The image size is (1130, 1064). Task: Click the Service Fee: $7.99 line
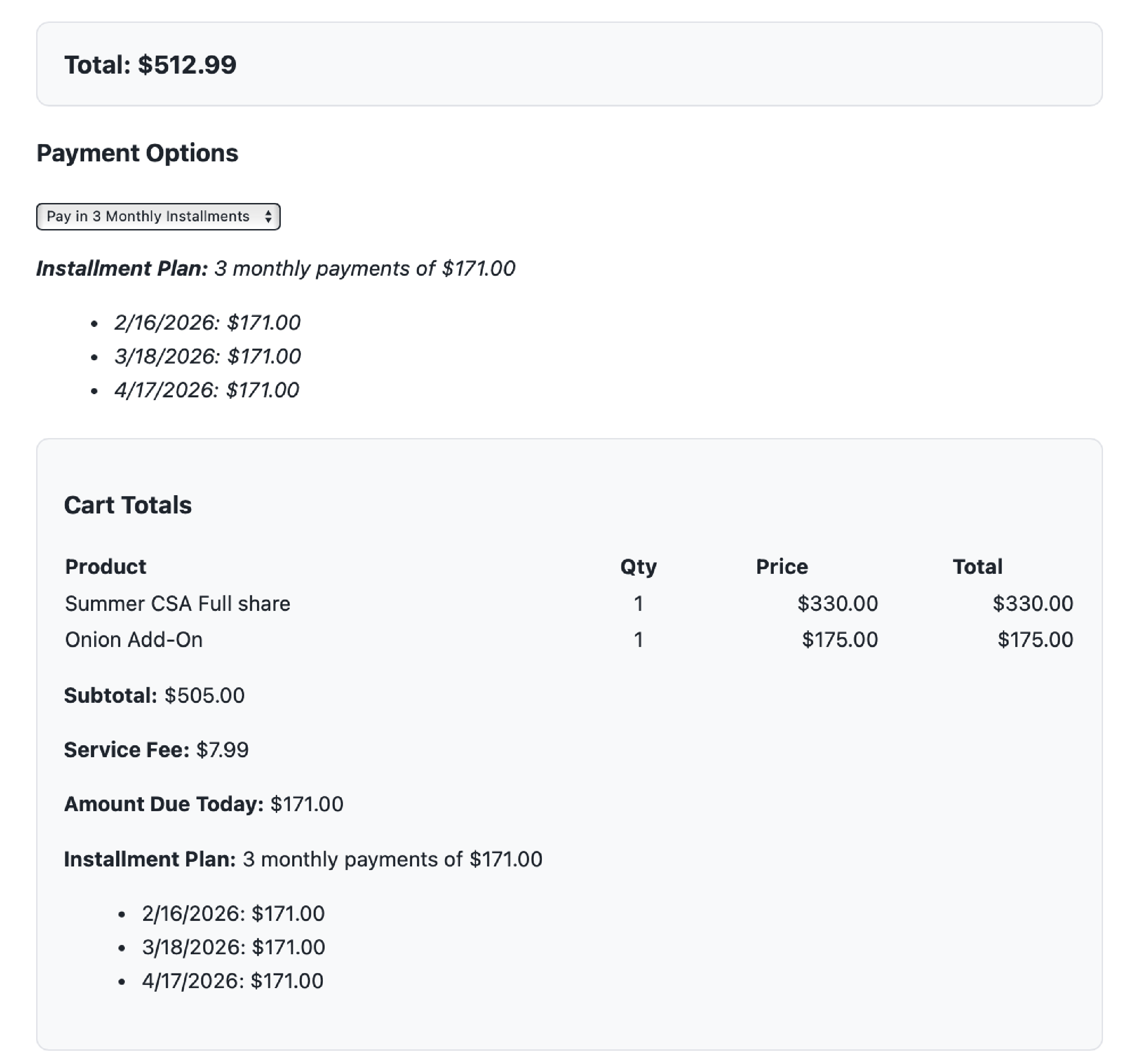[x=157, y=750]
